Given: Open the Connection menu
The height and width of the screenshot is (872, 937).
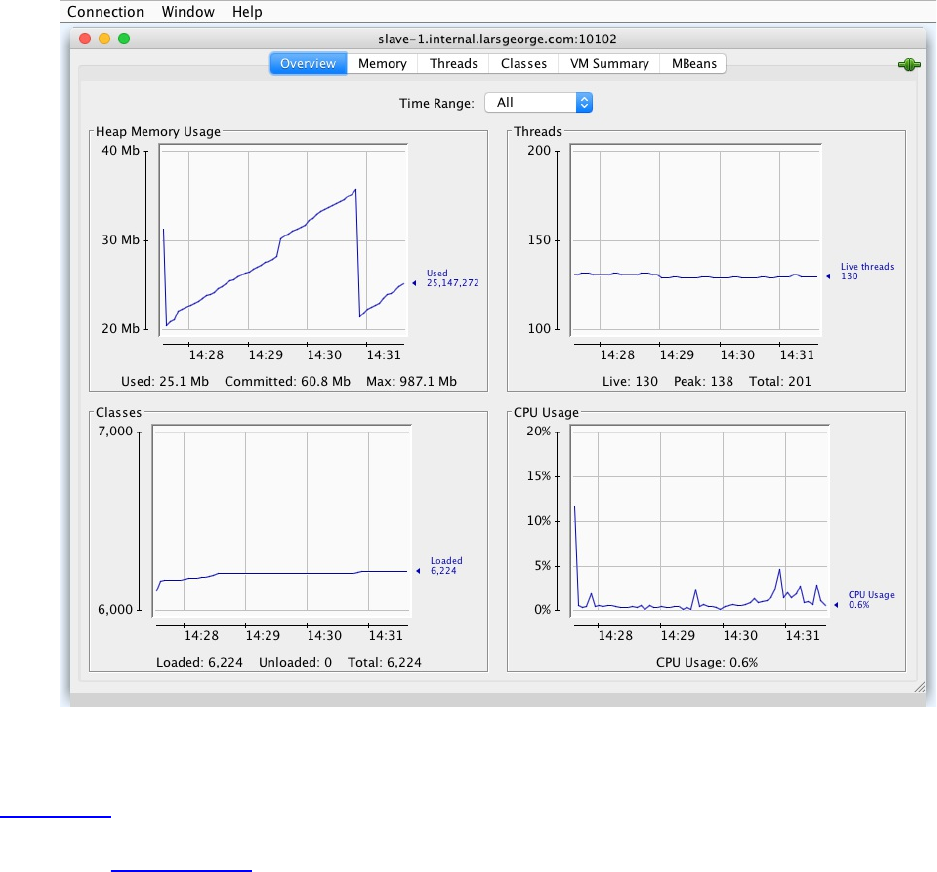Looking at the screenshot, I should pyautogui.click(x=106, y=12).
